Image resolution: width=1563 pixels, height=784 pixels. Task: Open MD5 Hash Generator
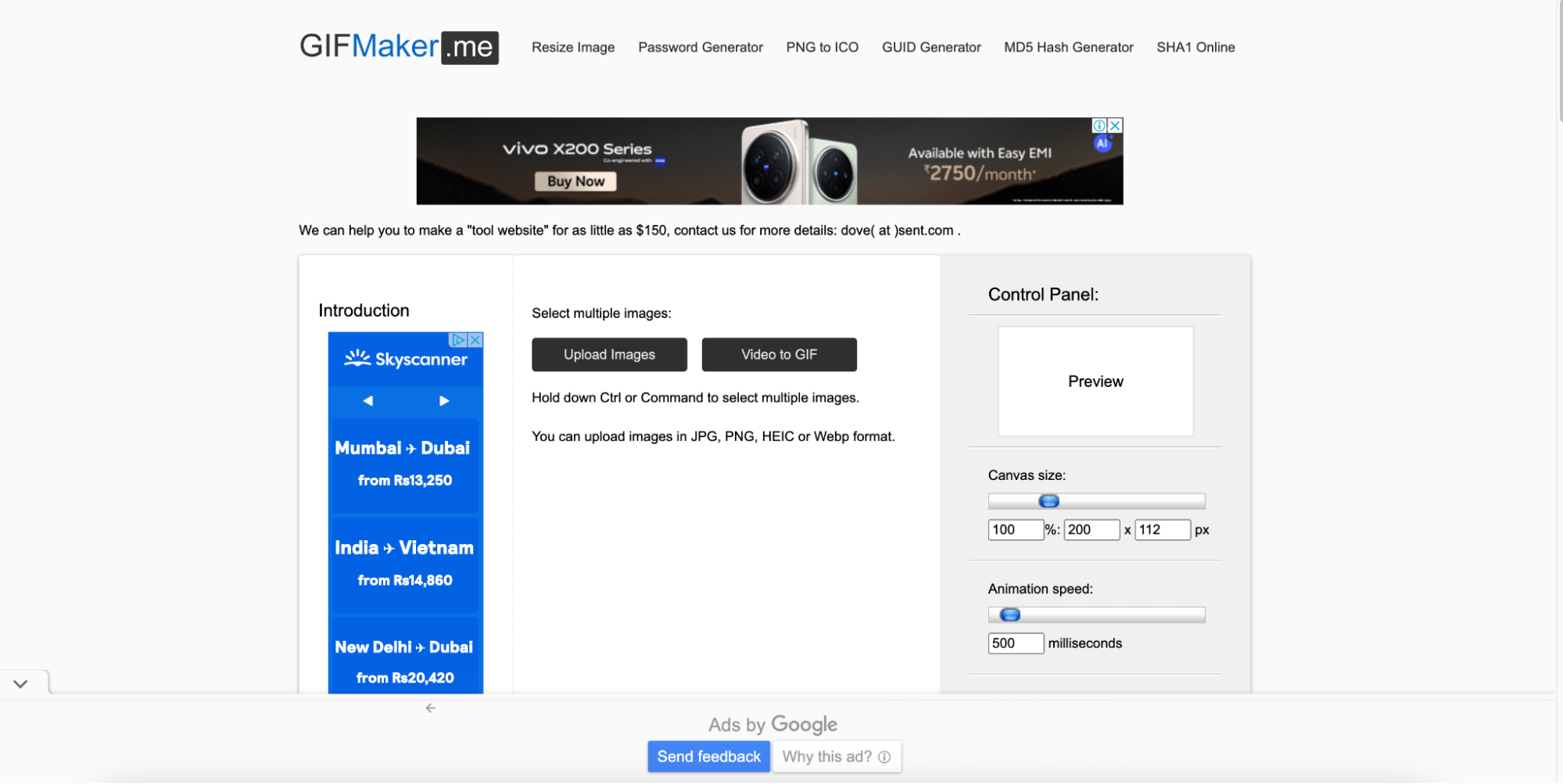point(1069,48)
